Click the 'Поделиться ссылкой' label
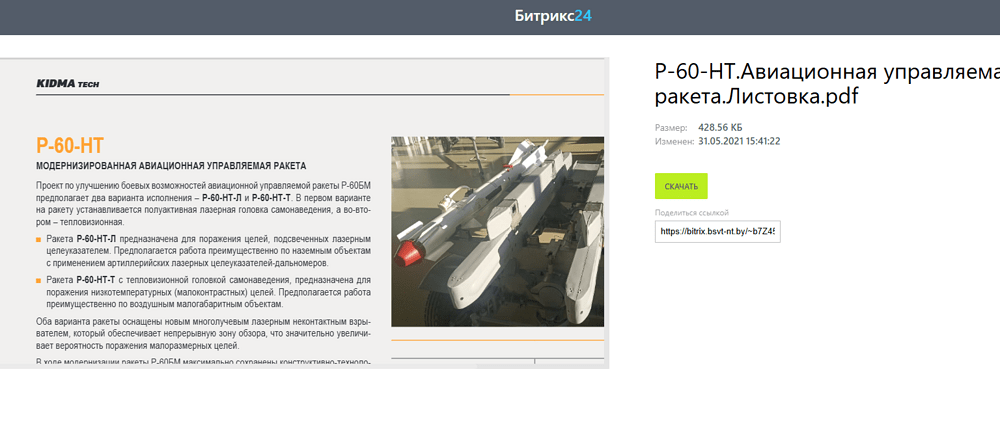The width and height of the screenshot is (1000, 421). tap(691, 212)
